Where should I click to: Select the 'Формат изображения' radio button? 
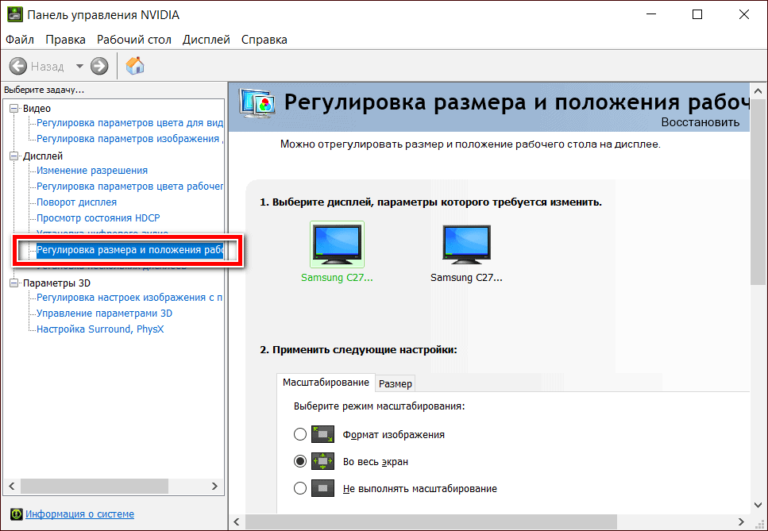click(x=300, y=434)
